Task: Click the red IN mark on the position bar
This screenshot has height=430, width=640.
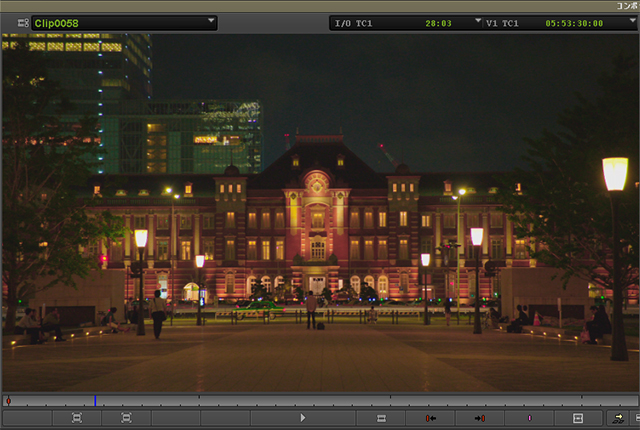Action: [x=8, y=401]
